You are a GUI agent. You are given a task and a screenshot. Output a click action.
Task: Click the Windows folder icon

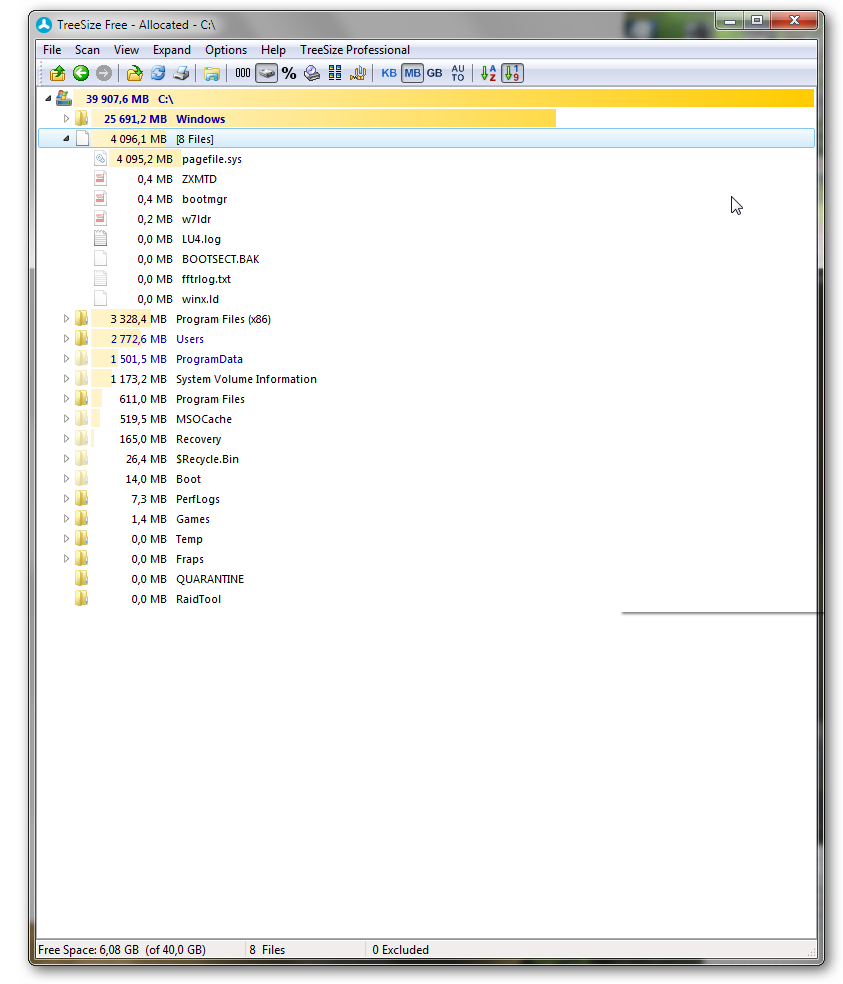[x=82, y=119]
